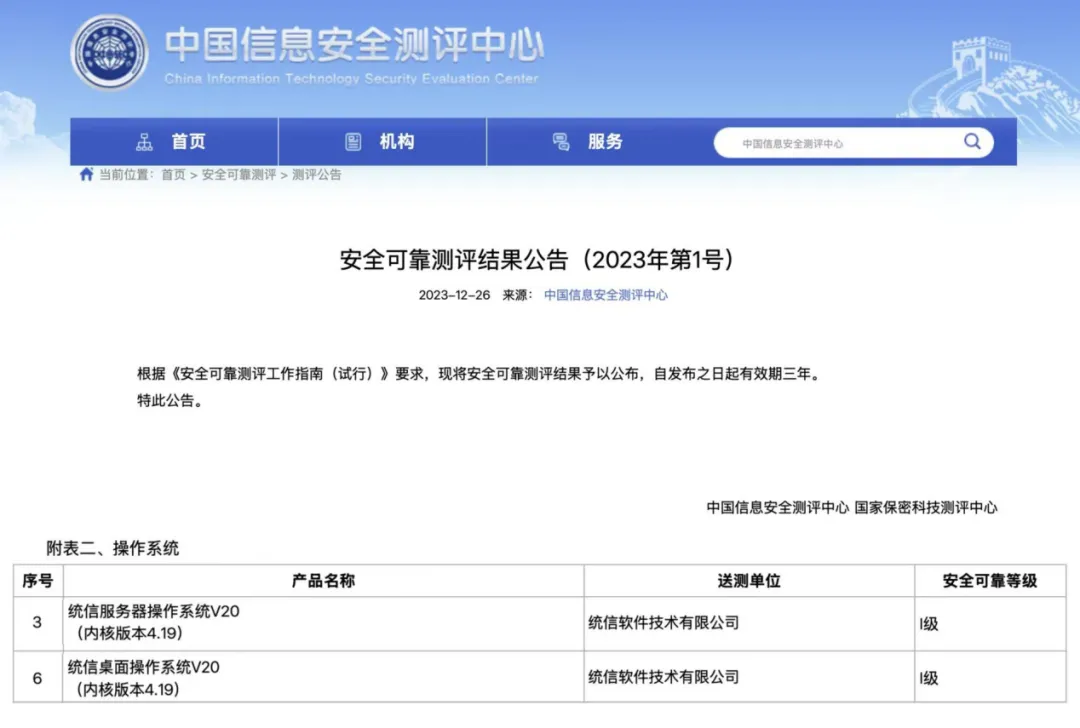Click 统信软件技术有限公司 in the server OS row
The height and width of the screenshot is (728, 1080).
coord(664,623)
